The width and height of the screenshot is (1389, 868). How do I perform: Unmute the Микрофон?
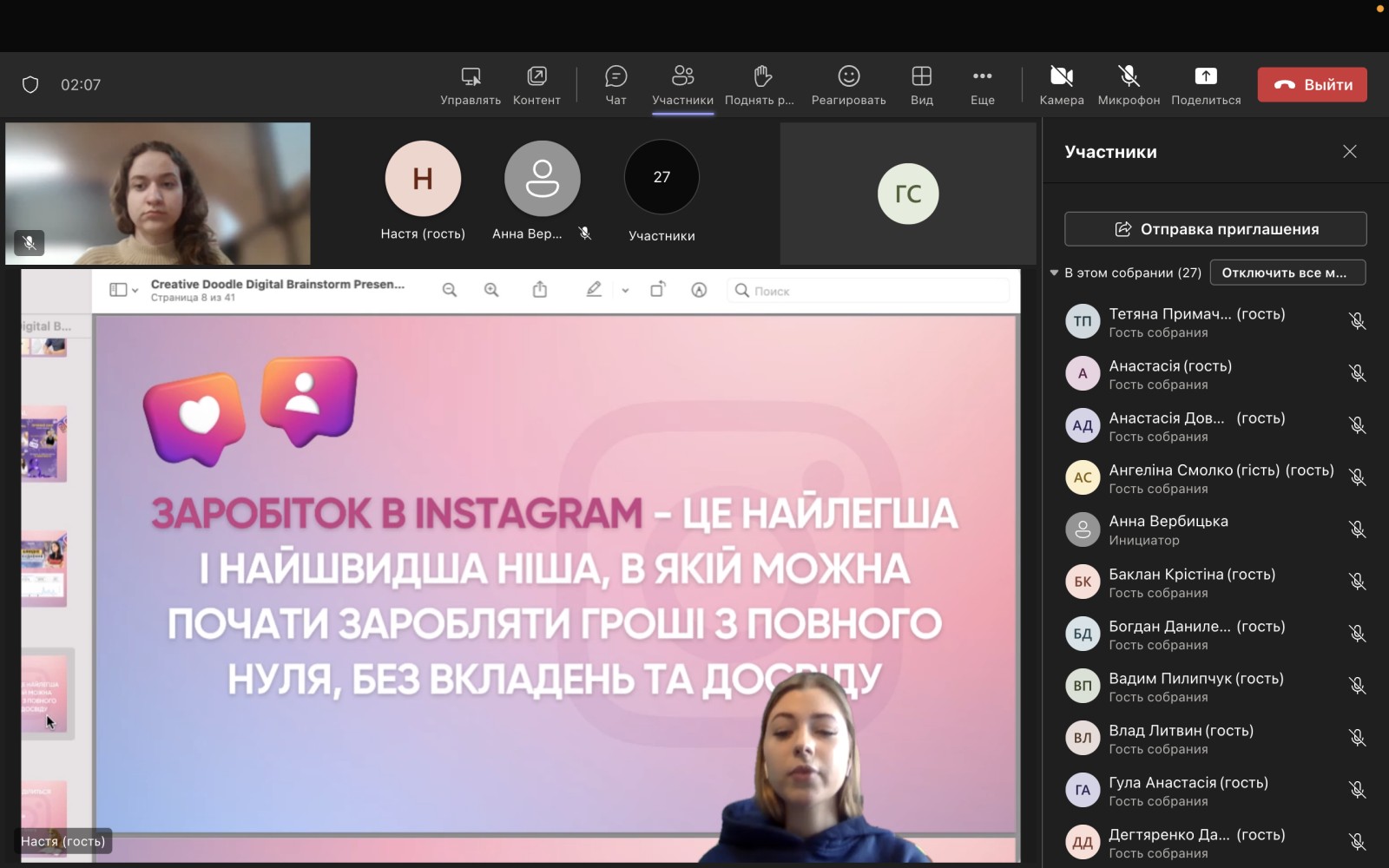[1129, 85]
